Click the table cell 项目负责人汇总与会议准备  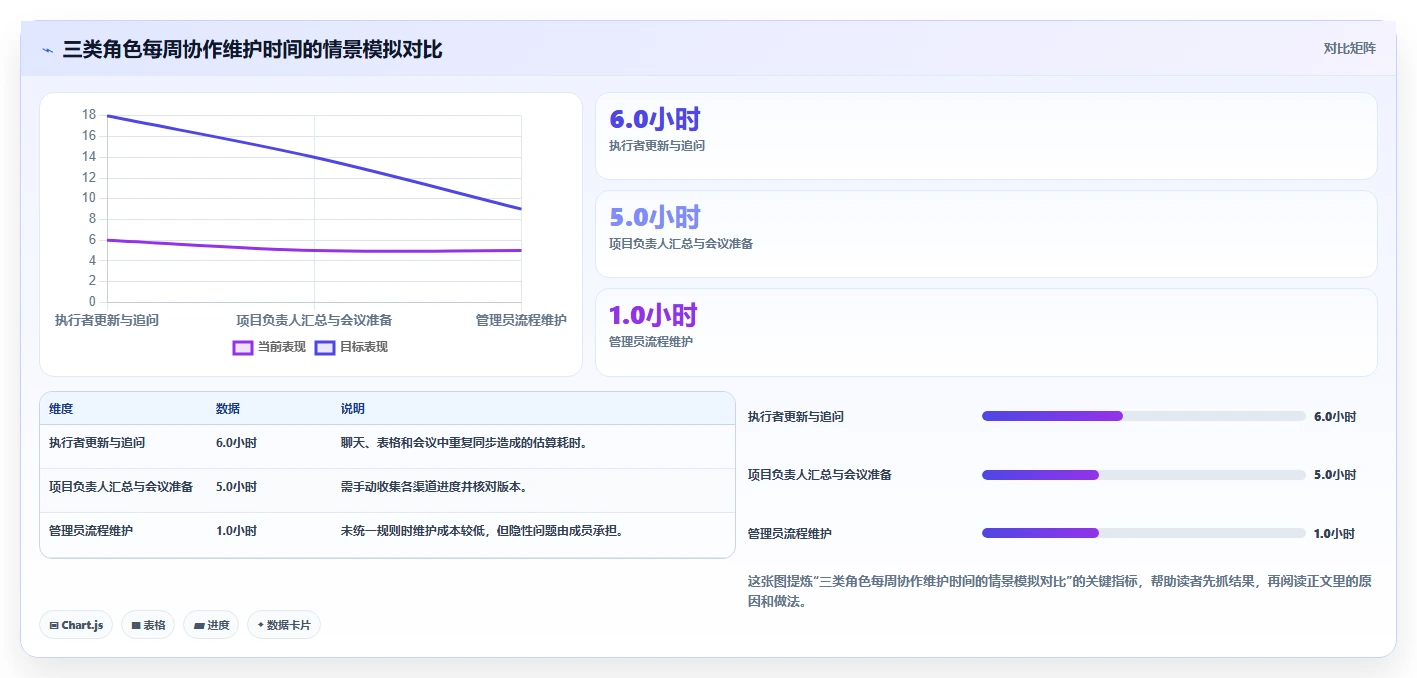[x=121, y=487]
